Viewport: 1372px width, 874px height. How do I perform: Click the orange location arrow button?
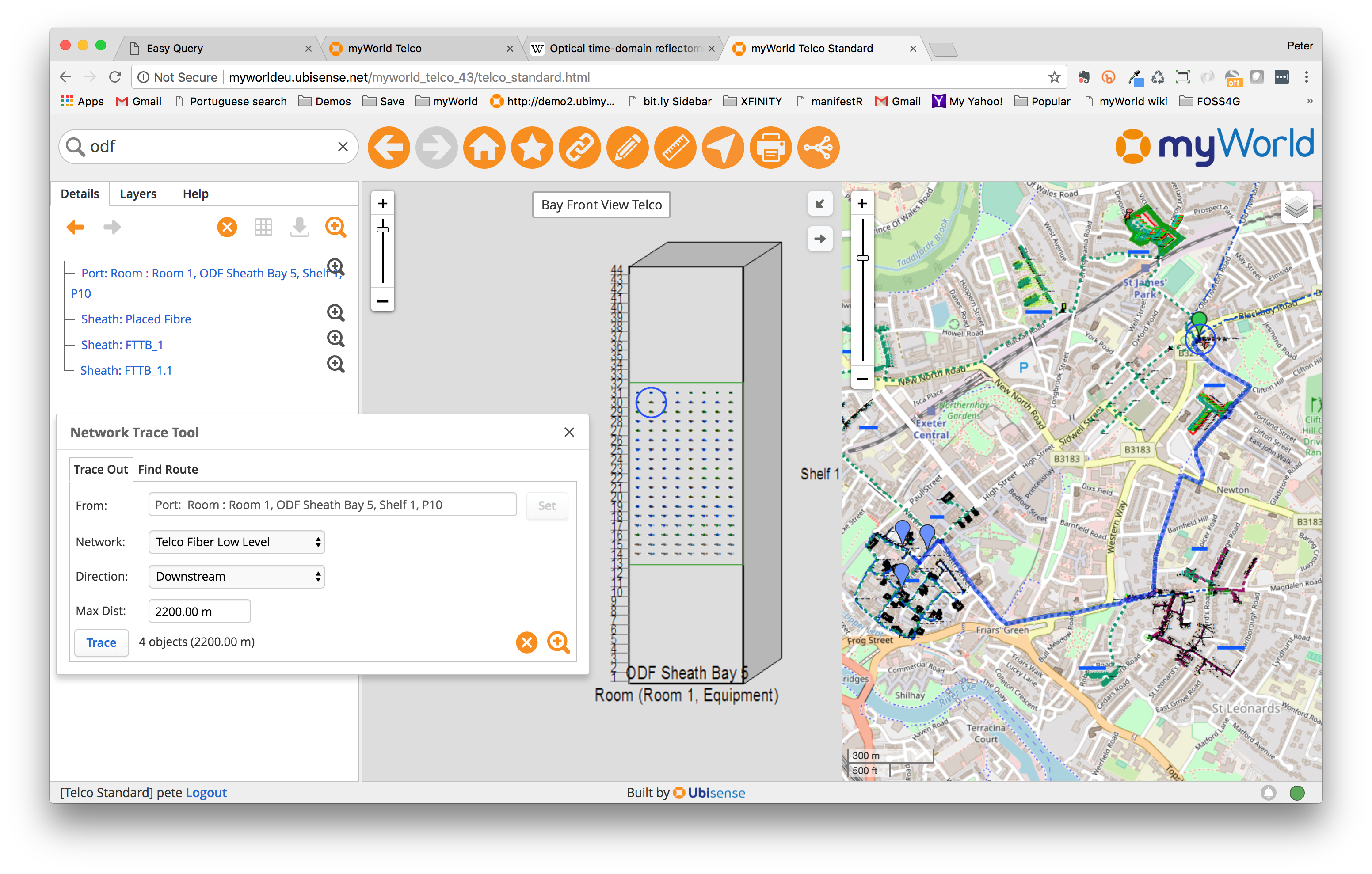[x=723, y=147]
